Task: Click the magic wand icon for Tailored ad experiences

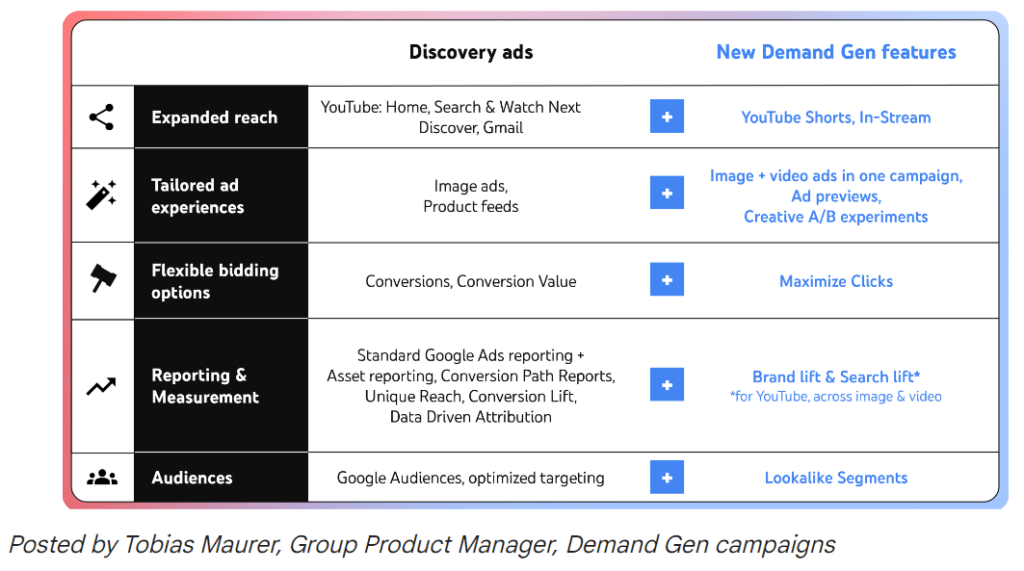Action: click(x=101, y=195)
